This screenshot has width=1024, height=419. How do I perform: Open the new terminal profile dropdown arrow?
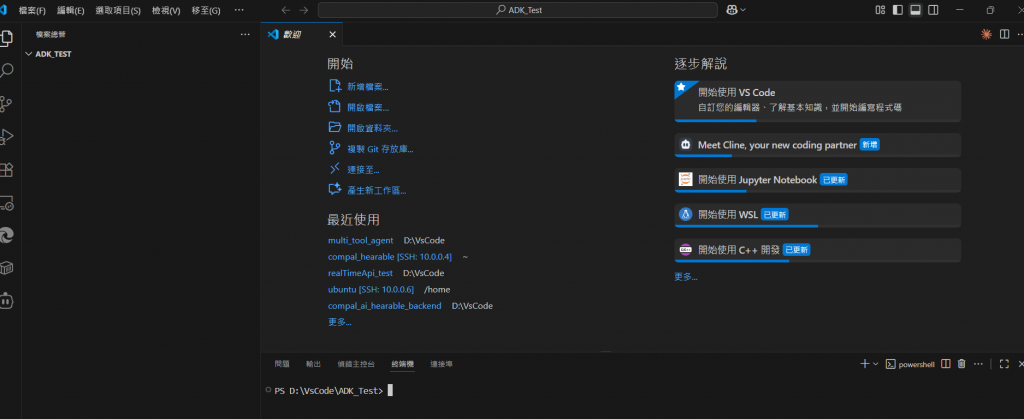click(x=876, y=364)
